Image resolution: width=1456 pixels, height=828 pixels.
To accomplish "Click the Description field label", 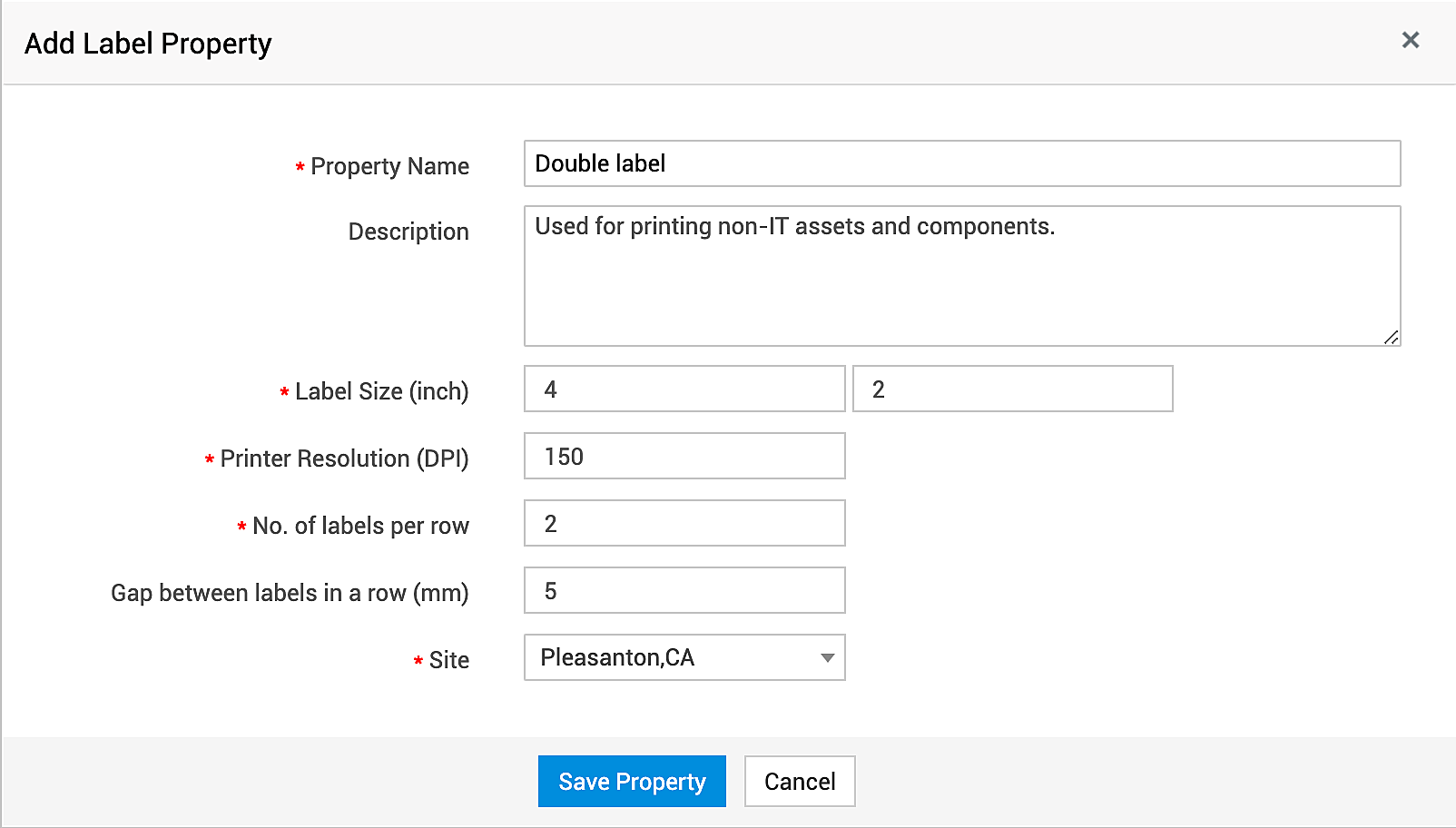I will tap(408, 232).
